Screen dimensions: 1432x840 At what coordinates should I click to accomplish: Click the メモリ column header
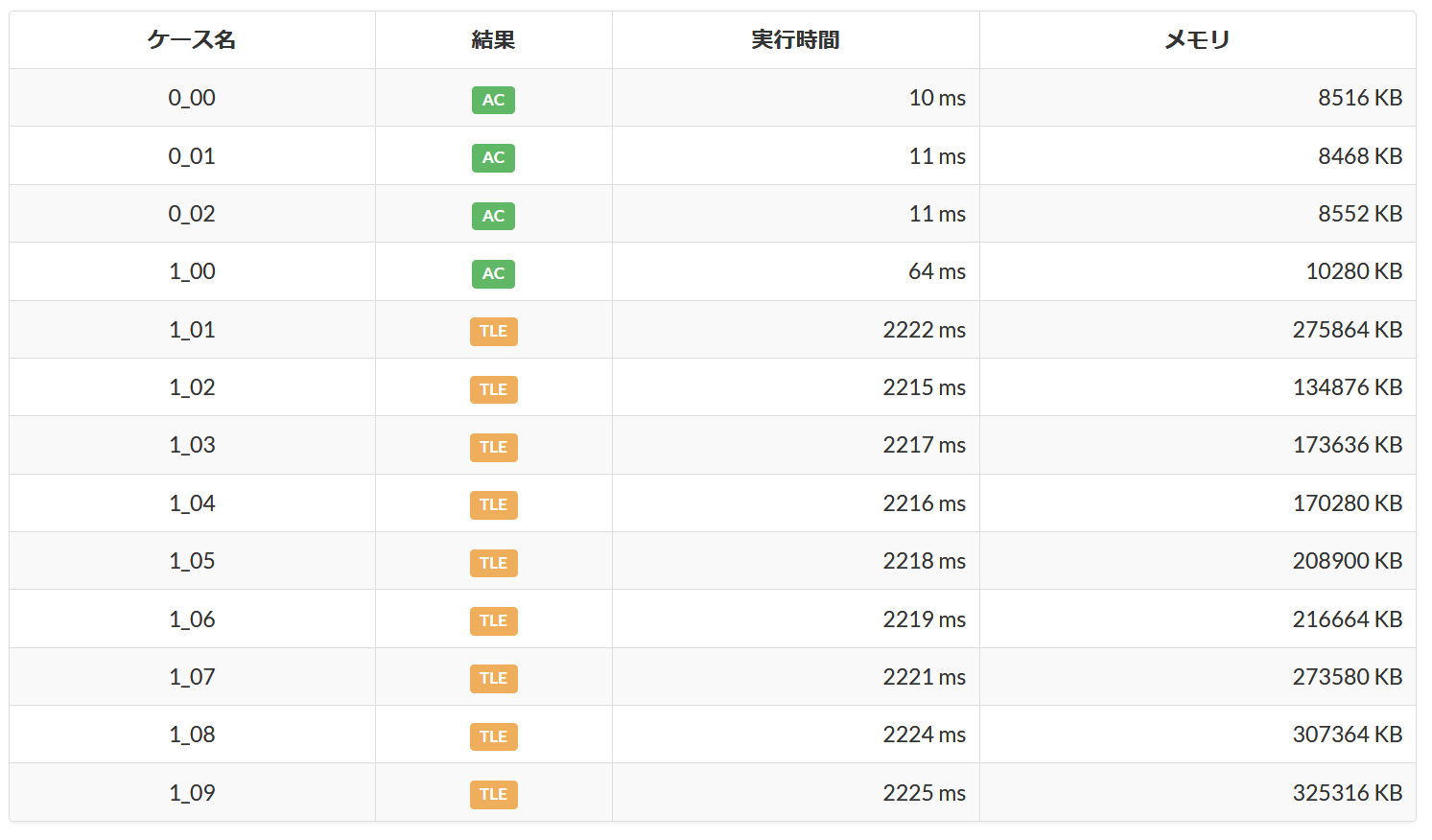point(1197,40)
